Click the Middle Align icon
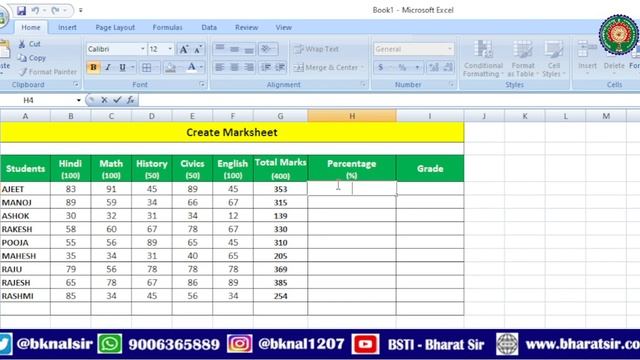 click(x=234, y=49)
